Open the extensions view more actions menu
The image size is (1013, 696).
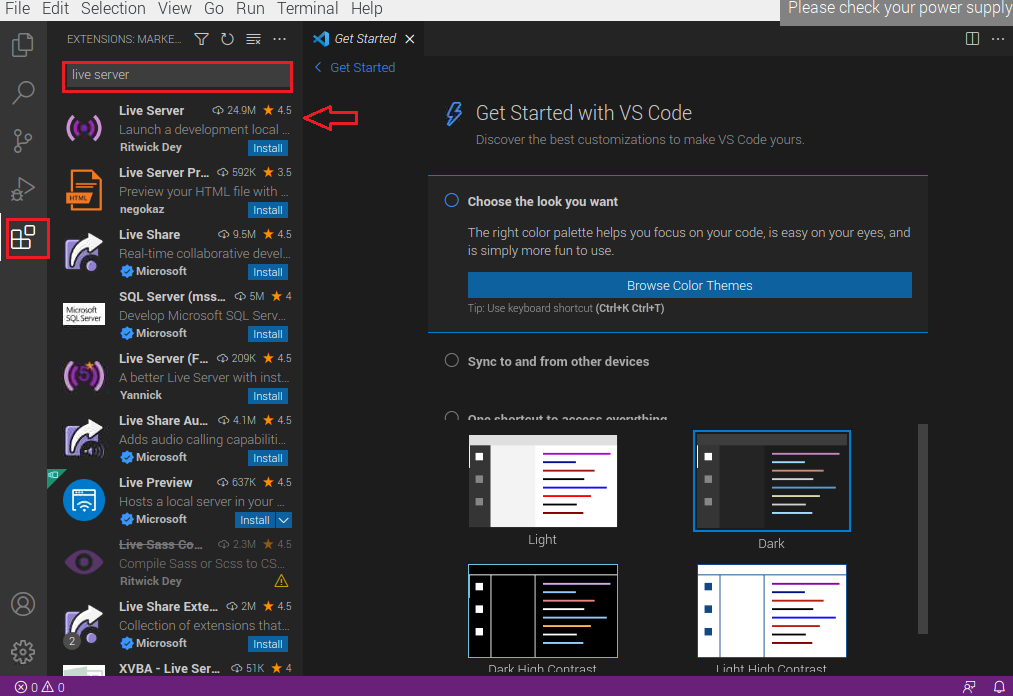pyautogui.click(x=280, y=39)
